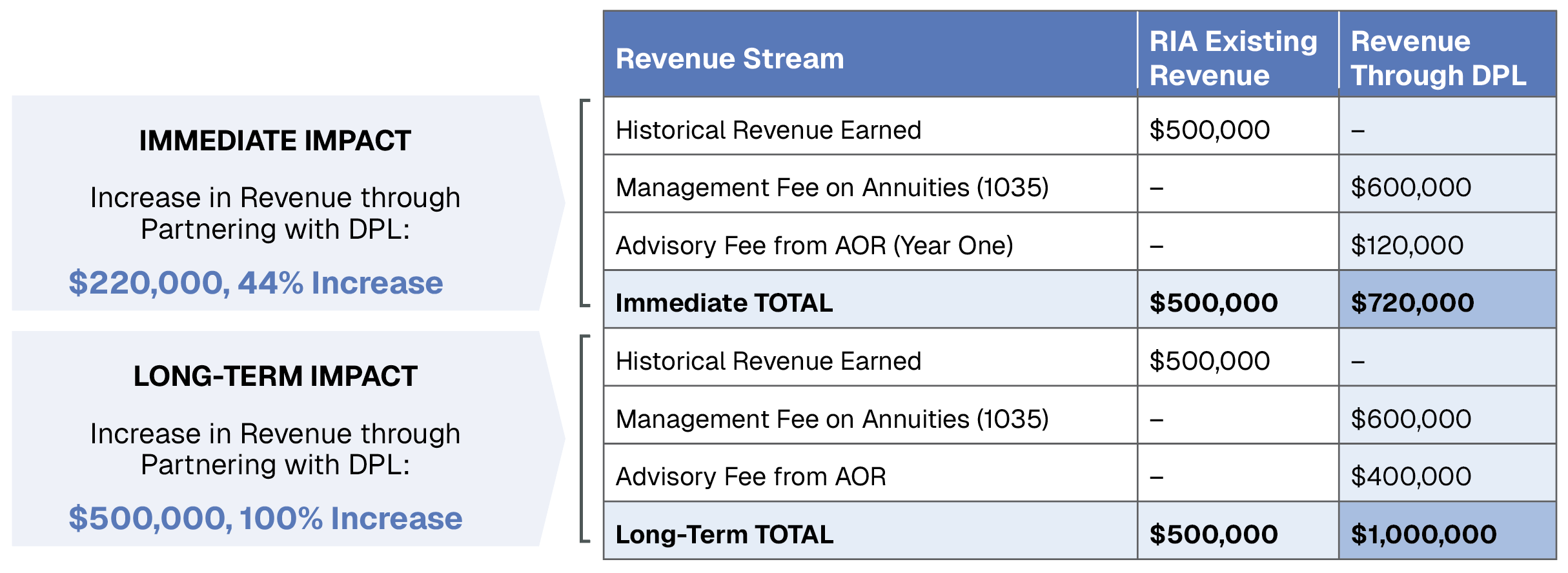Click '$220,000, 44% Increase' text
Image resolution: width=1568 pixels, height=573 pixels.
pyautogui.click(x=256, y=283)
